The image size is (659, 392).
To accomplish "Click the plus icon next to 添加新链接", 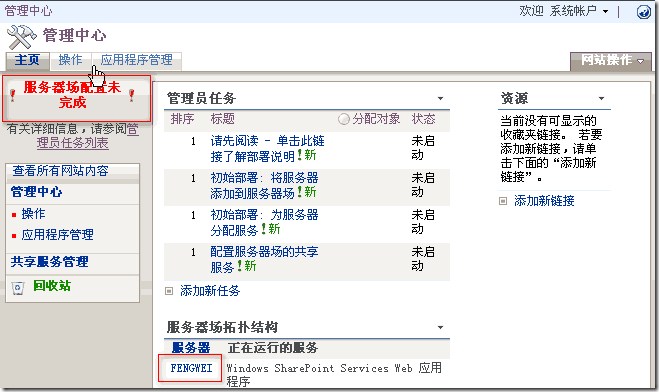I will [503, 201].
